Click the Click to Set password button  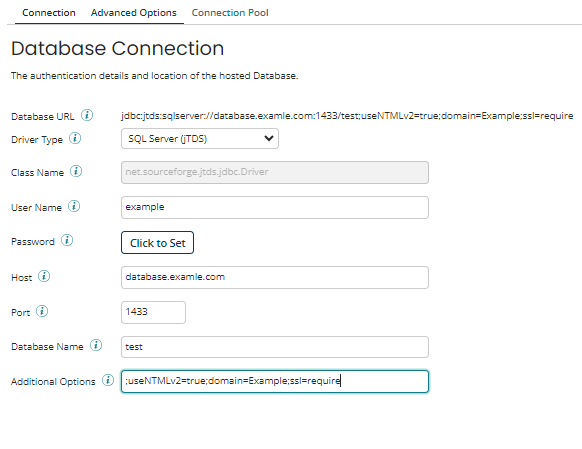click(x=157, y=243)
